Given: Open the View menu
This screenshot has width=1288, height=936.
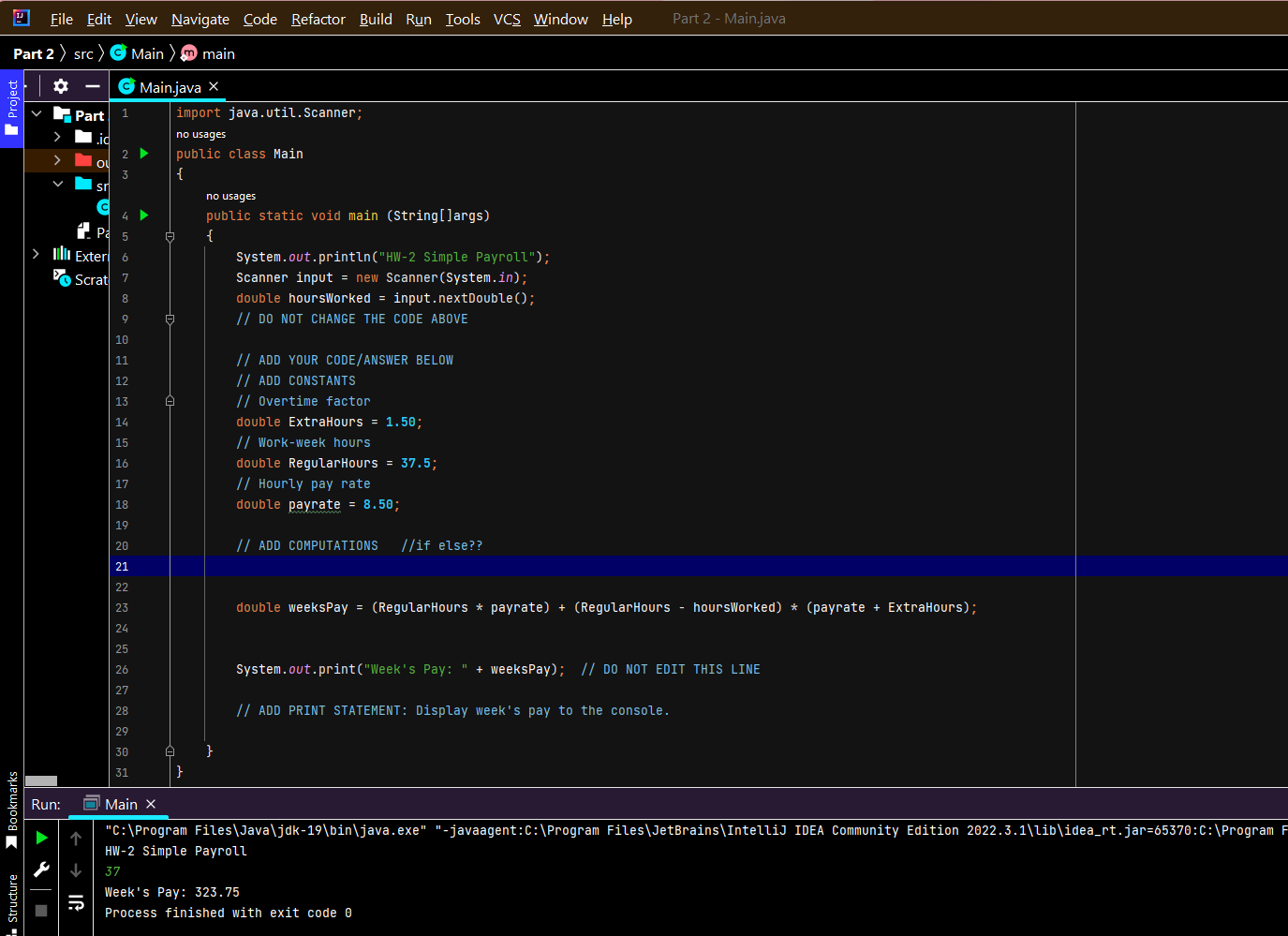Looking at the screenshot, I should click(x=141, y=19).
